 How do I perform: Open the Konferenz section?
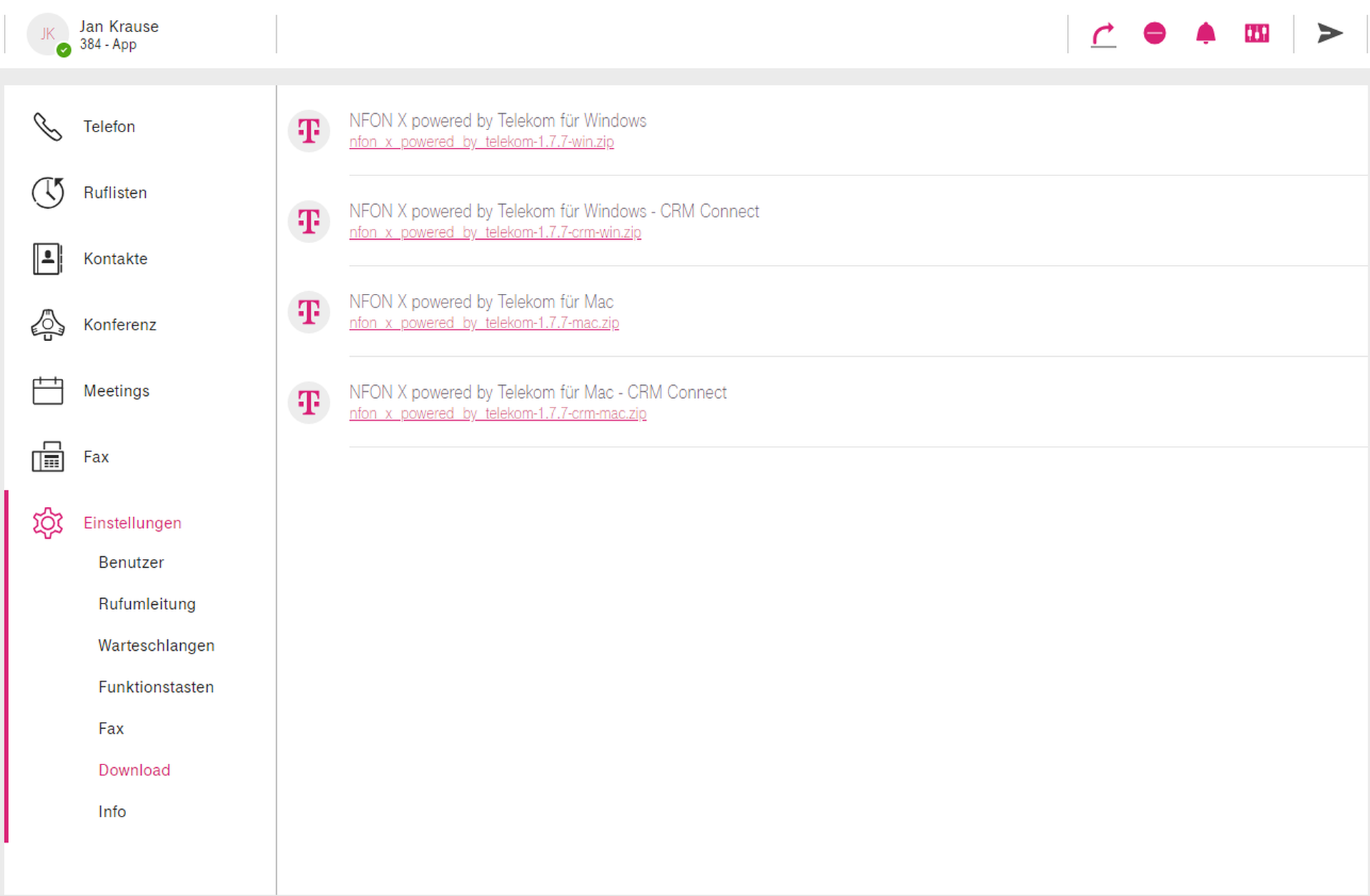pos(119,325)
